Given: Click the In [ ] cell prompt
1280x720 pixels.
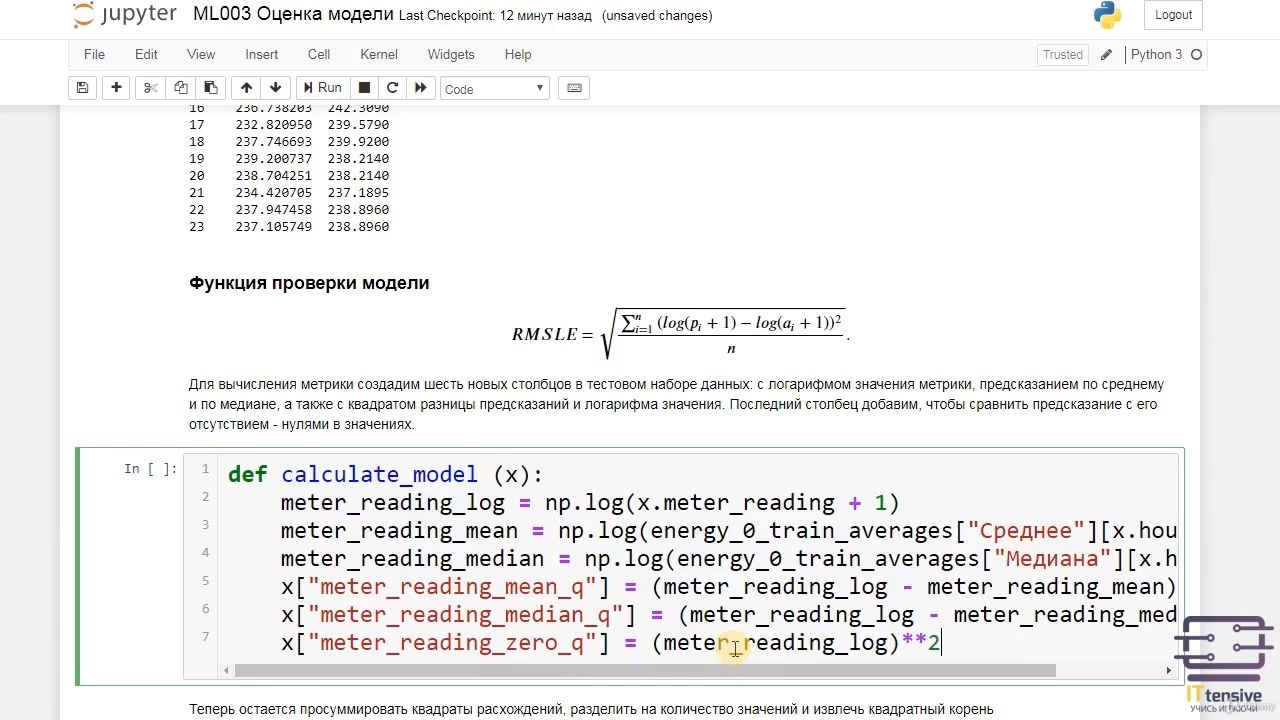Looking at the screenshot, I should pos(151,468).
